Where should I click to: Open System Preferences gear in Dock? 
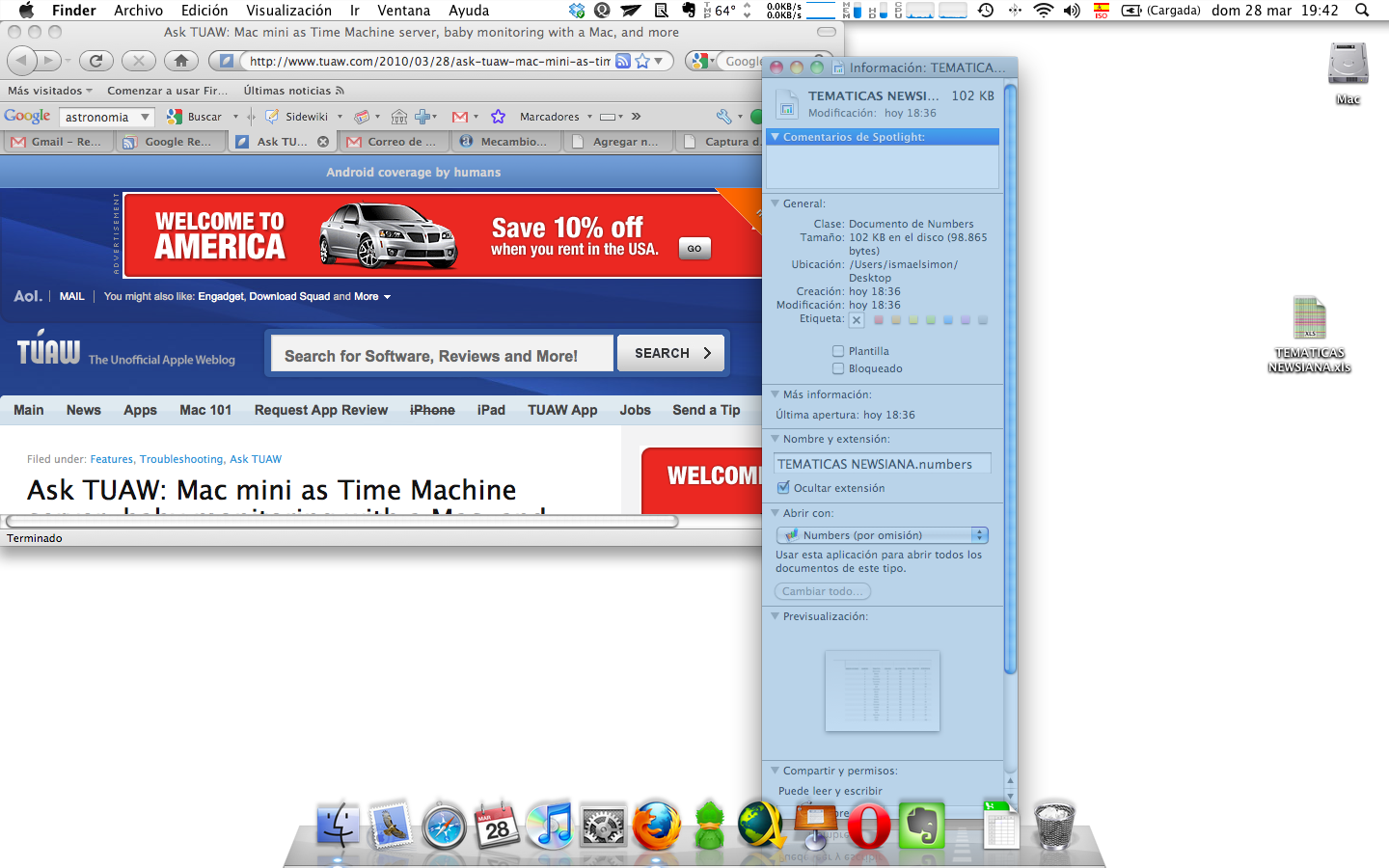(x=603, y=826)
